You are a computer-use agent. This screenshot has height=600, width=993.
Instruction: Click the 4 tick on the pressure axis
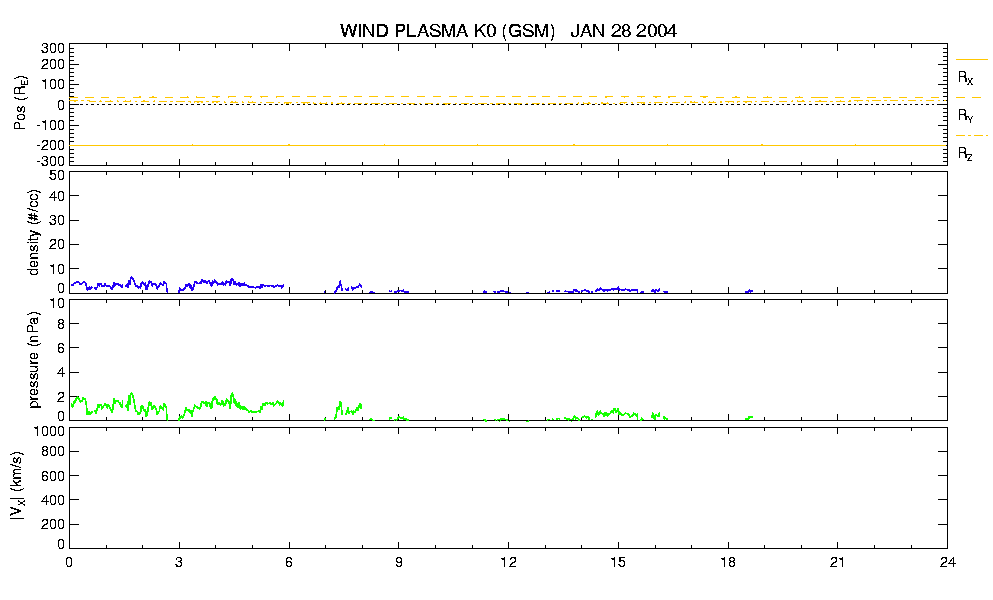pos(61,373)
